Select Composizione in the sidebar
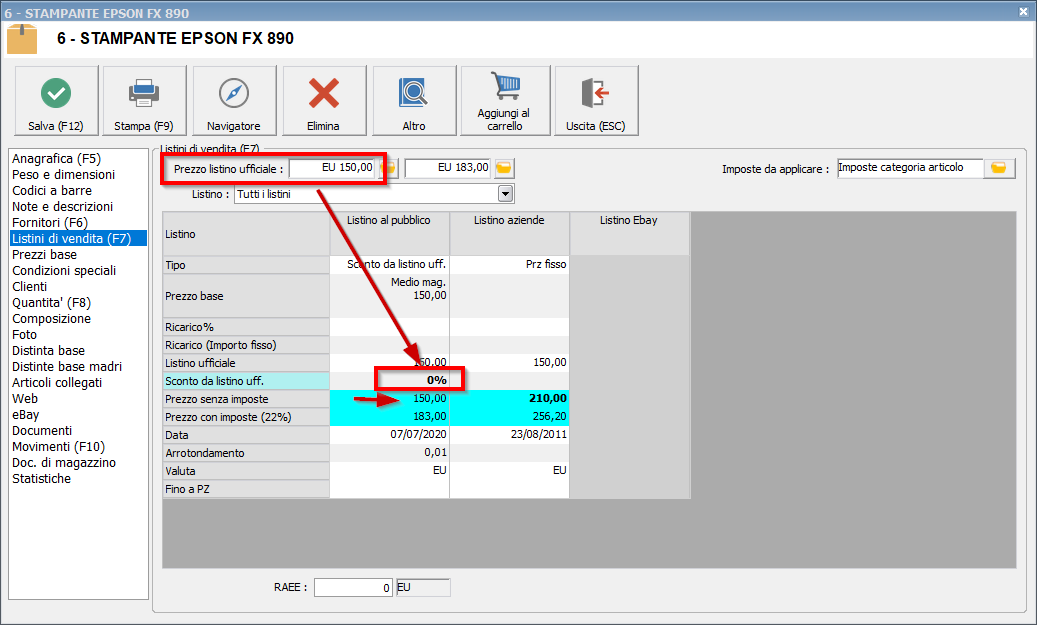 pyautogui.click(x=52, y=319)
